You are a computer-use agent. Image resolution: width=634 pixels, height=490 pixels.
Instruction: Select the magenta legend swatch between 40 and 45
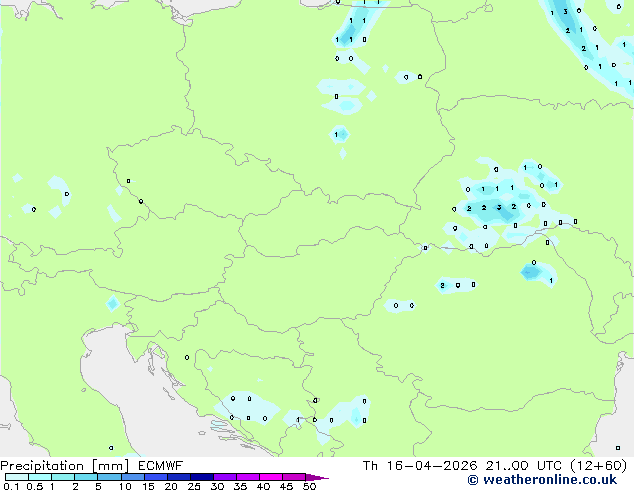271,477
